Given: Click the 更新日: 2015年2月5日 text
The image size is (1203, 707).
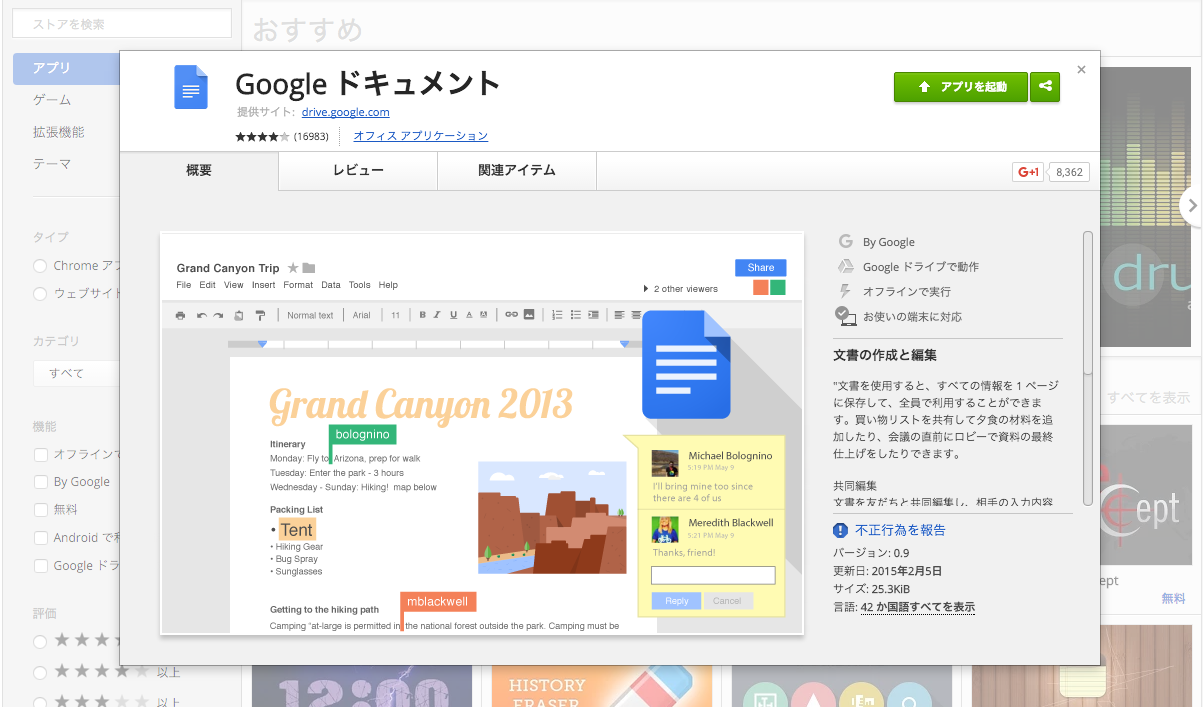Looking at the screenshot, I should (x=887, y=571).
